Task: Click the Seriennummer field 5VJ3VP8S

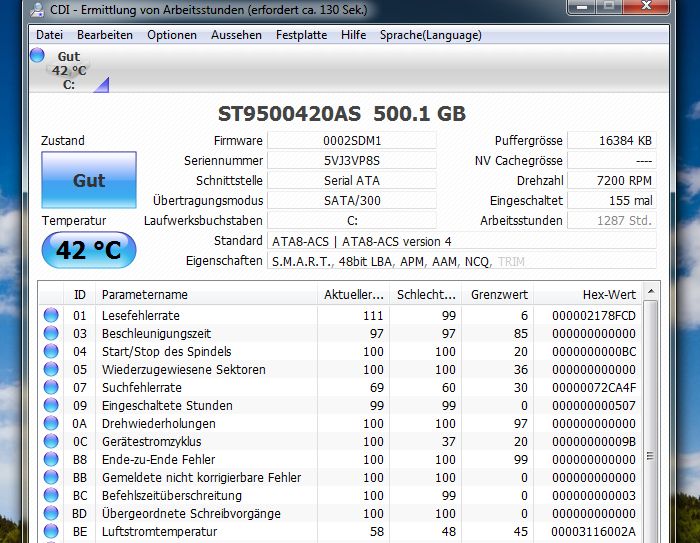Action: [x=352, y=161]
